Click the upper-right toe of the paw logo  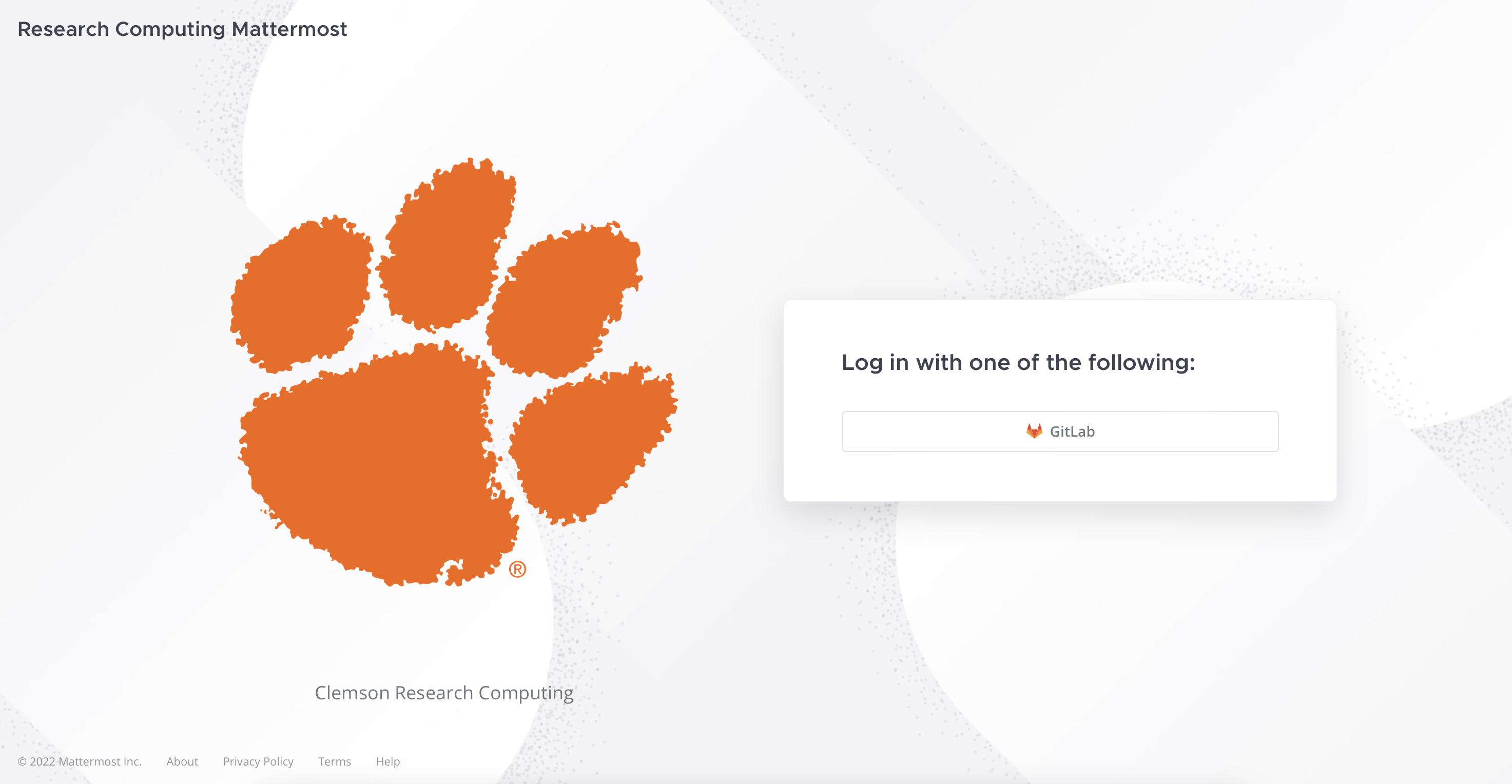(564, 299)
